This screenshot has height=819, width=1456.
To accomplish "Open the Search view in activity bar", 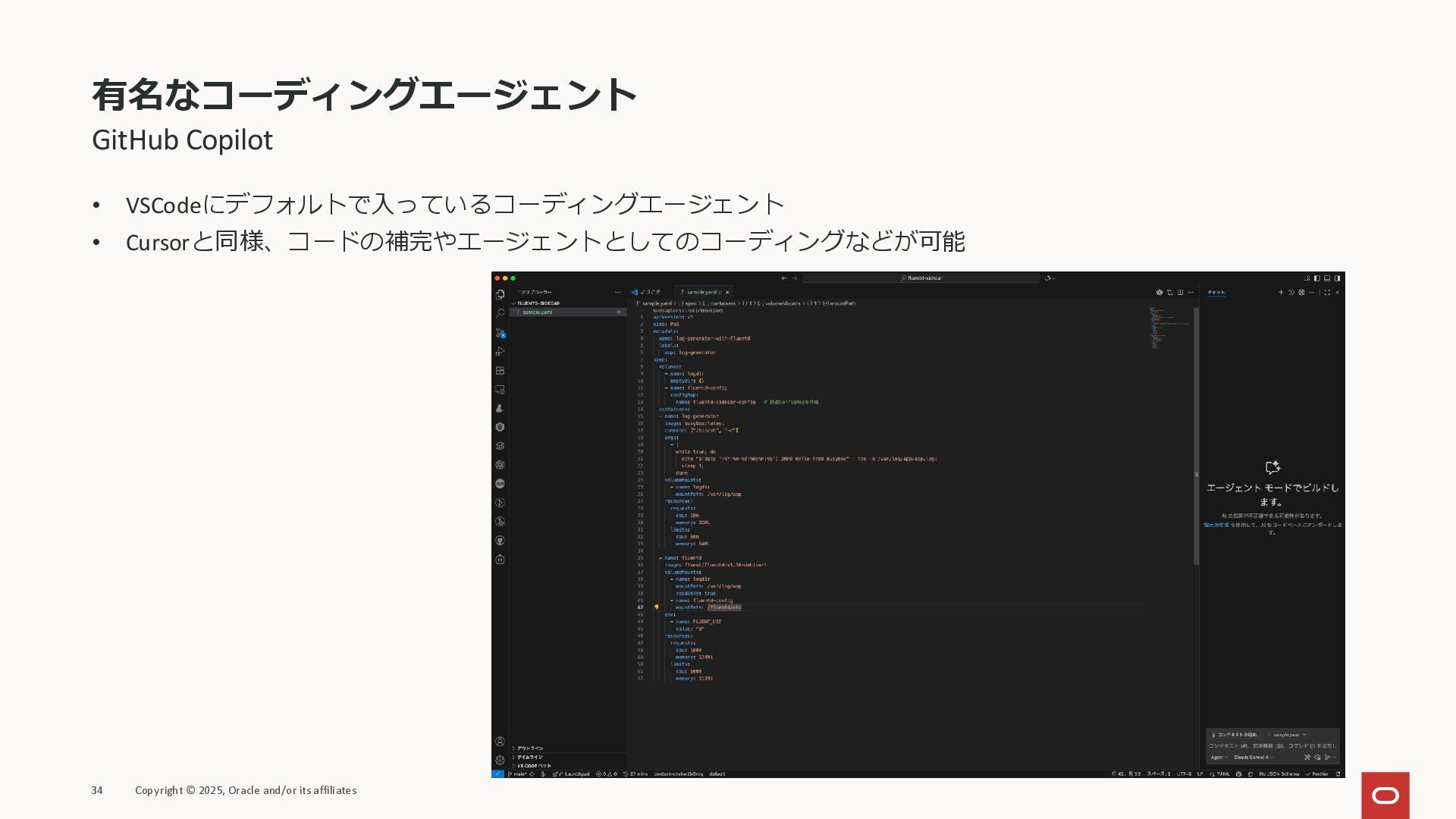I will tap(500, 313).
